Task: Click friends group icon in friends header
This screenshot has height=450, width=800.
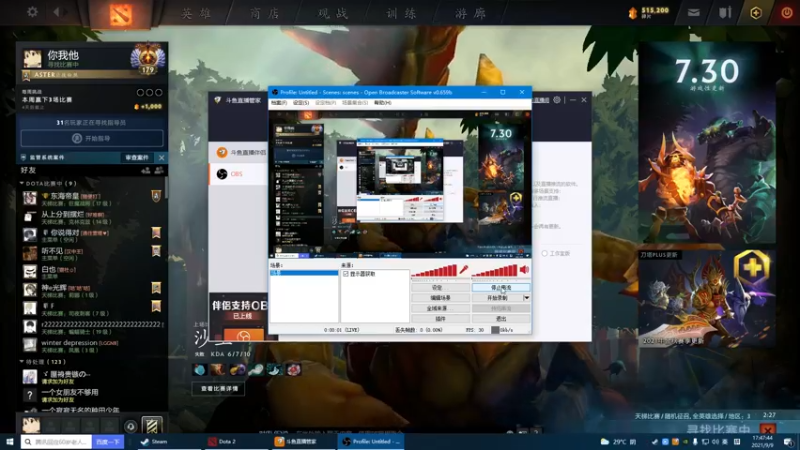Action: point(159,170)
